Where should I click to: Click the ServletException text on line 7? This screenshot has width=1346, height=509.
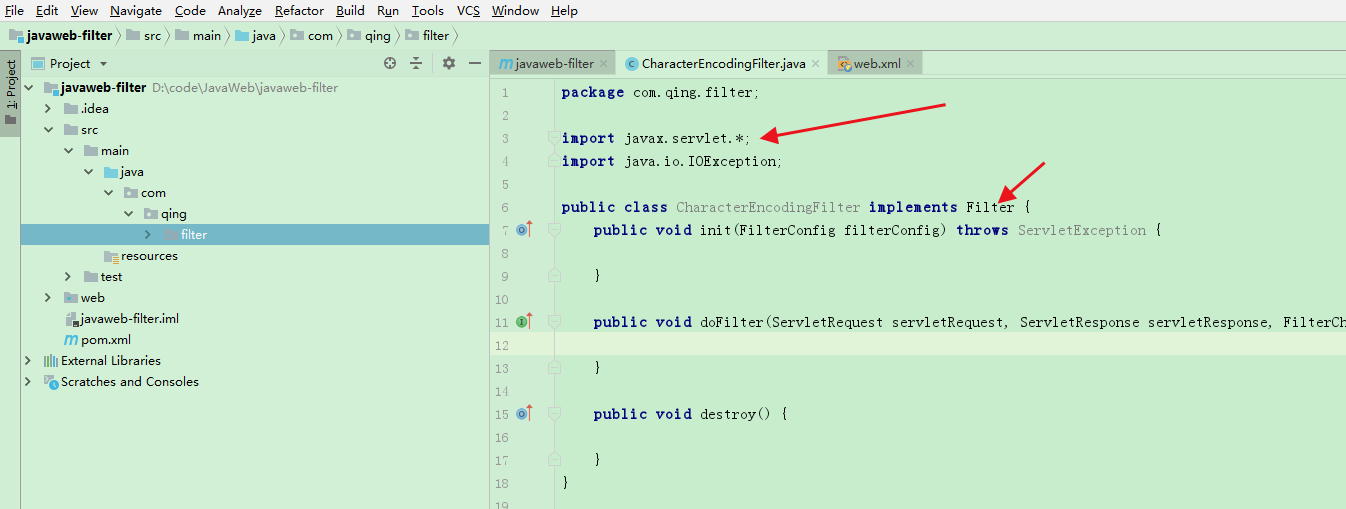point(1082,230)
